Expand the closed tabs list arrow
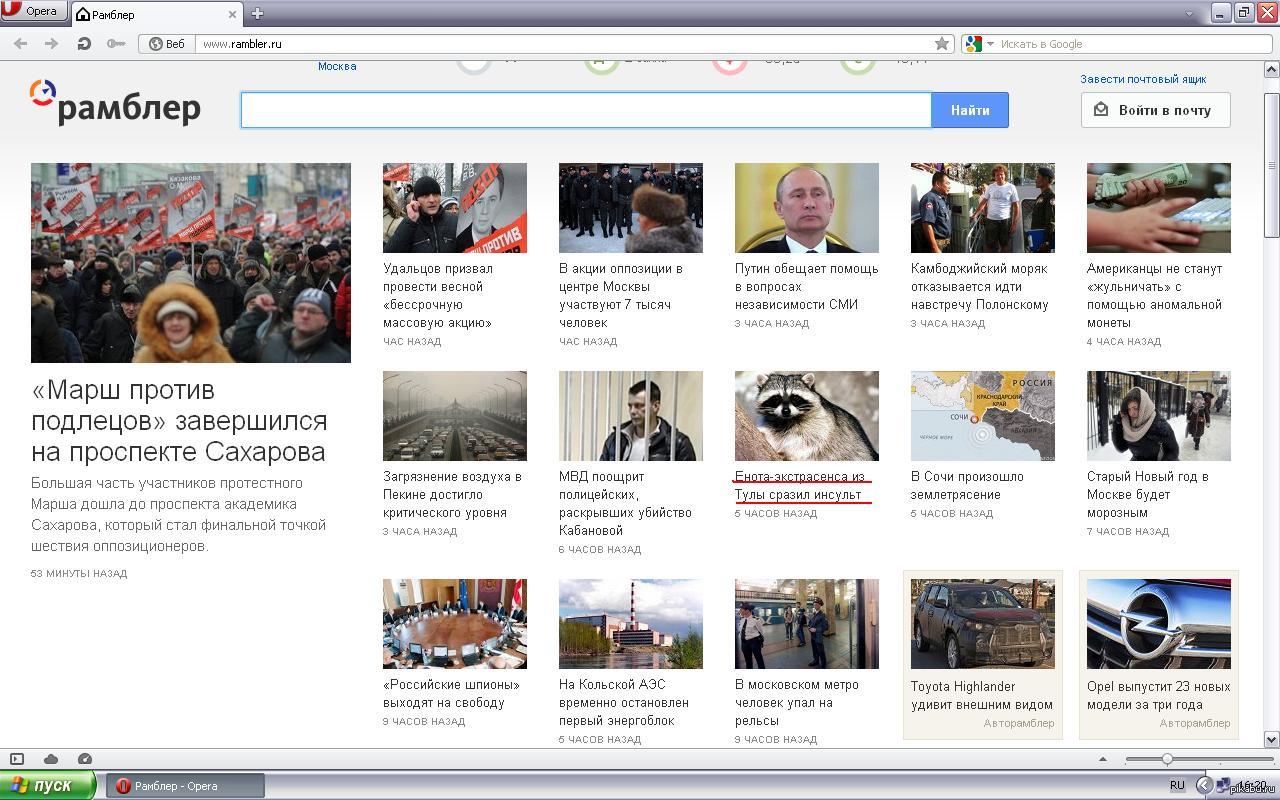1280x800 pixels. click(1189, 14)
